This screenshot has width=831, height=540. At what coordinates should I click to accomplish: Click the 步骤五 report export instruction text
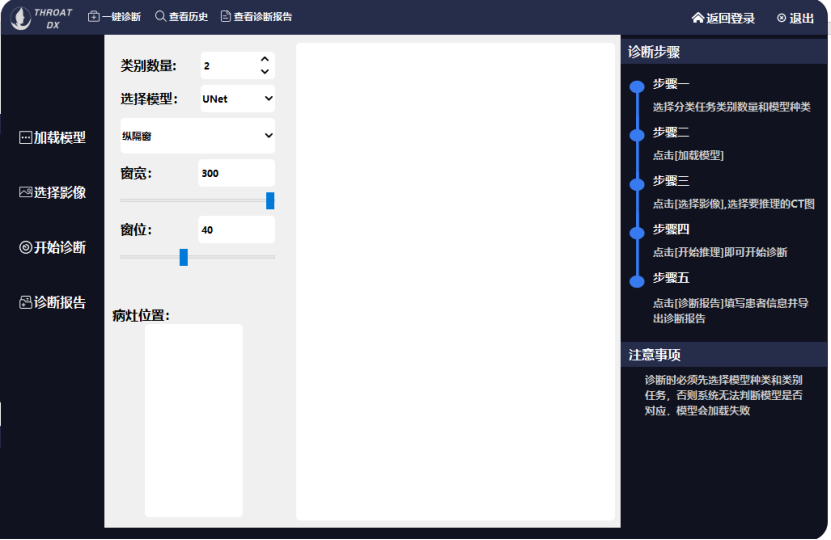(x=730, y=311)
